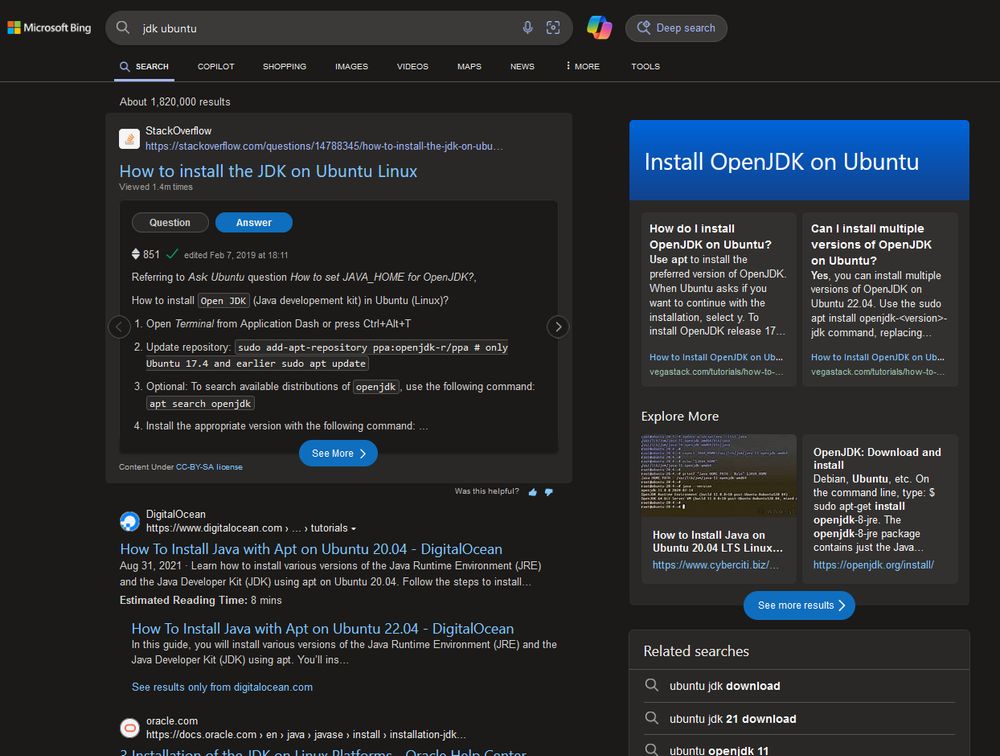This screenshot has height=756, width=1000.
Task: Click apt search openjdk code snippet
Action: pos(200,403)
